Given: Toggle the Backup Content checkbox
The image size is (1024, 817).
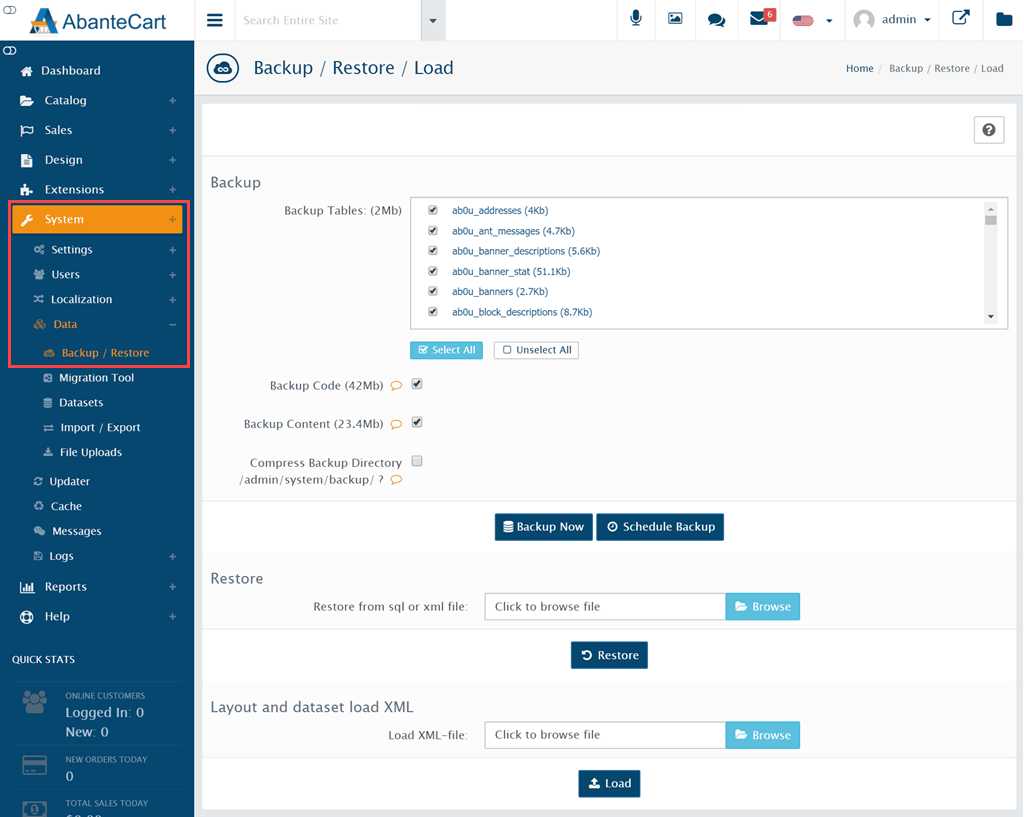Looking at the screenshot, I should [417, 423].
